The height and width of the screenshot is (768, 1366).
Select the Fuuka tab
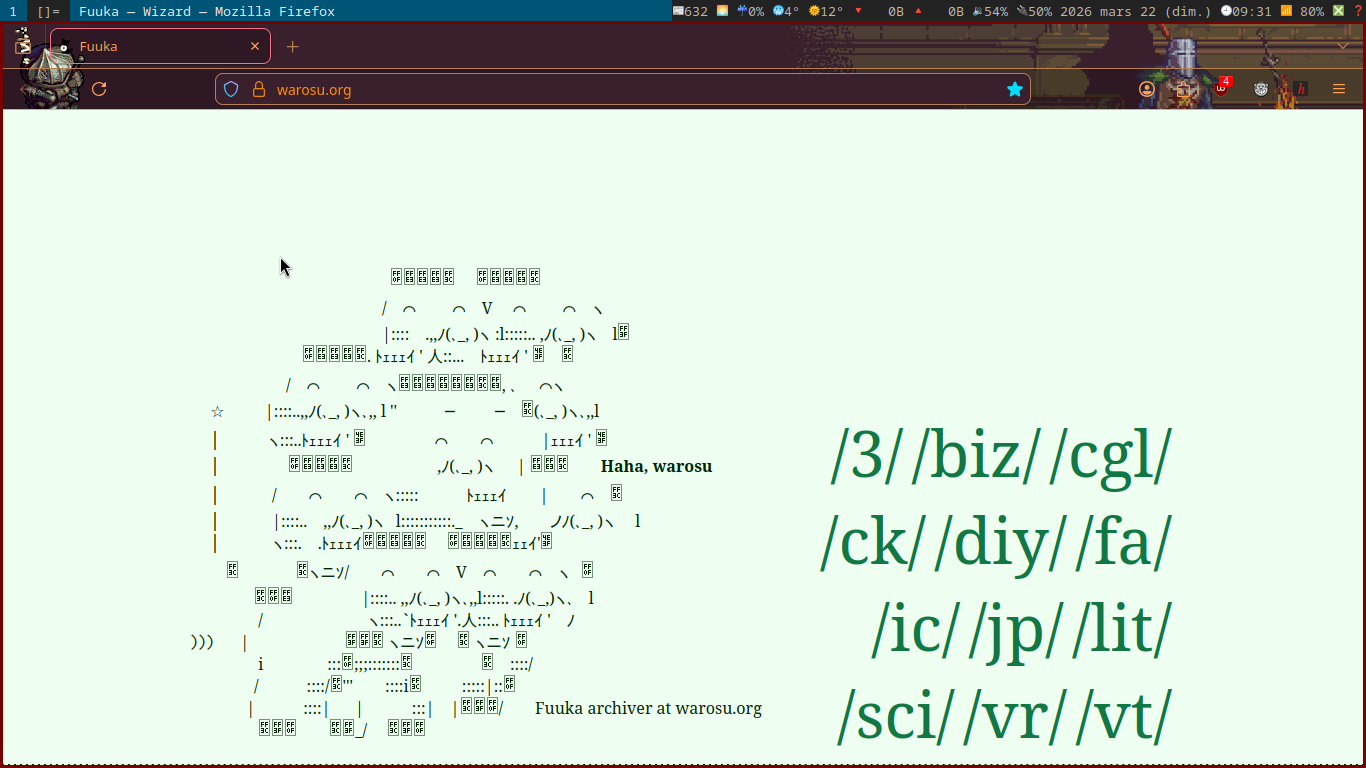(x=150, y=46)
